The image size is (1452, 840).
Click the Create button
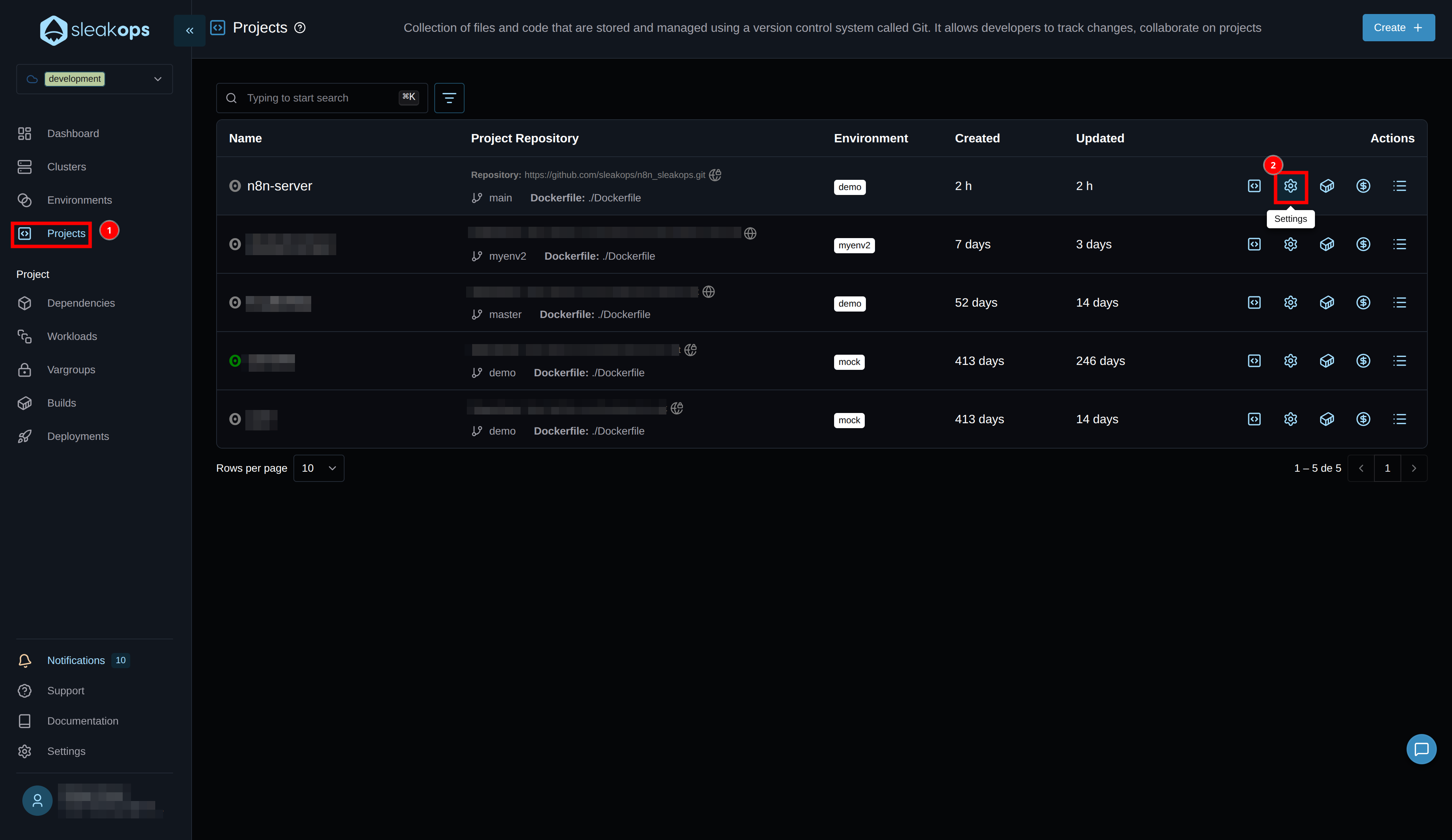(1399, 27)
